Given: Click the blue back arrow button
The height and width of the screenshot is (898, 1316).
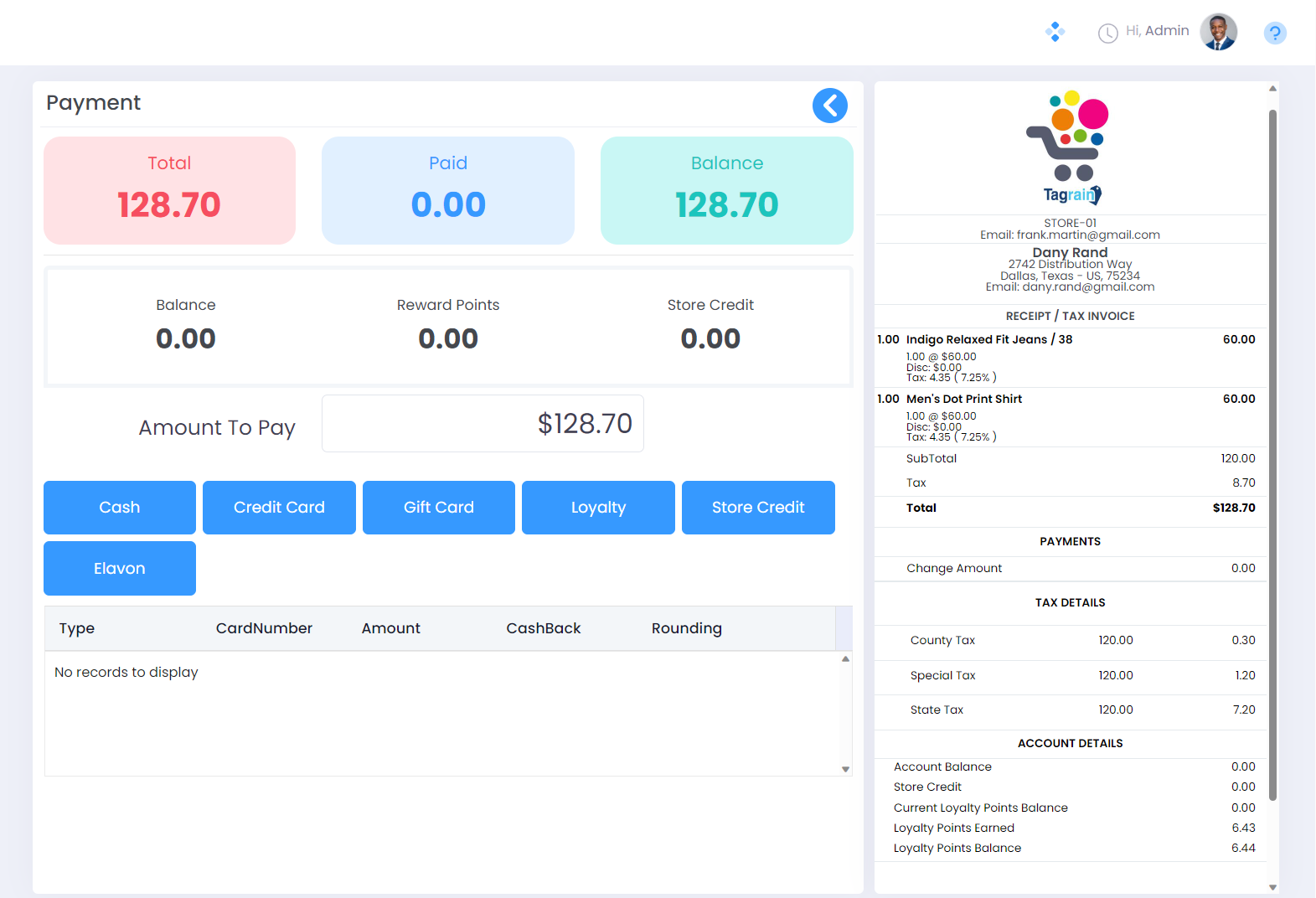Looking at the screenshot, I should click(x=829, y=106).
